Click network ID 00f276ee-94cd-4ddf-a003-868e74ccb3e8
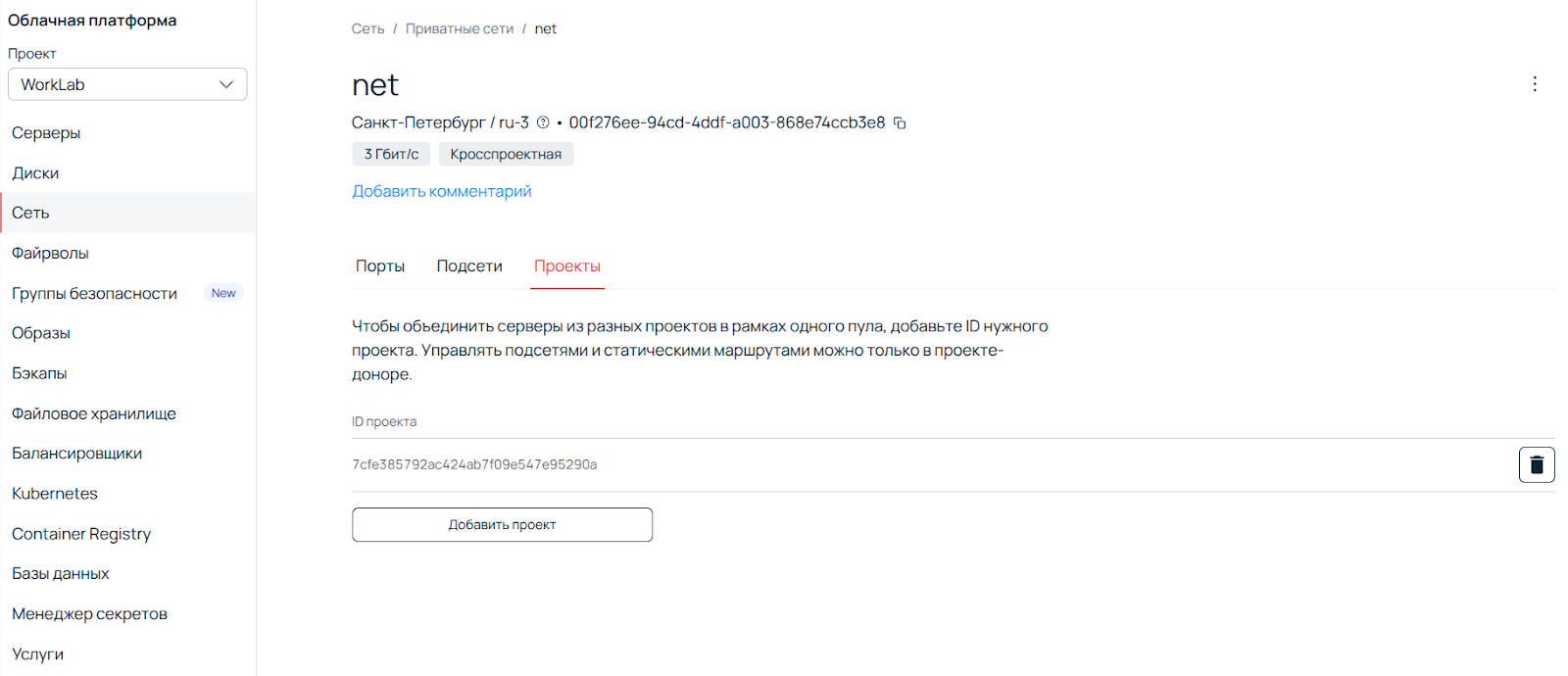This screenshot has width=1568, height=676. pos(727,122)
